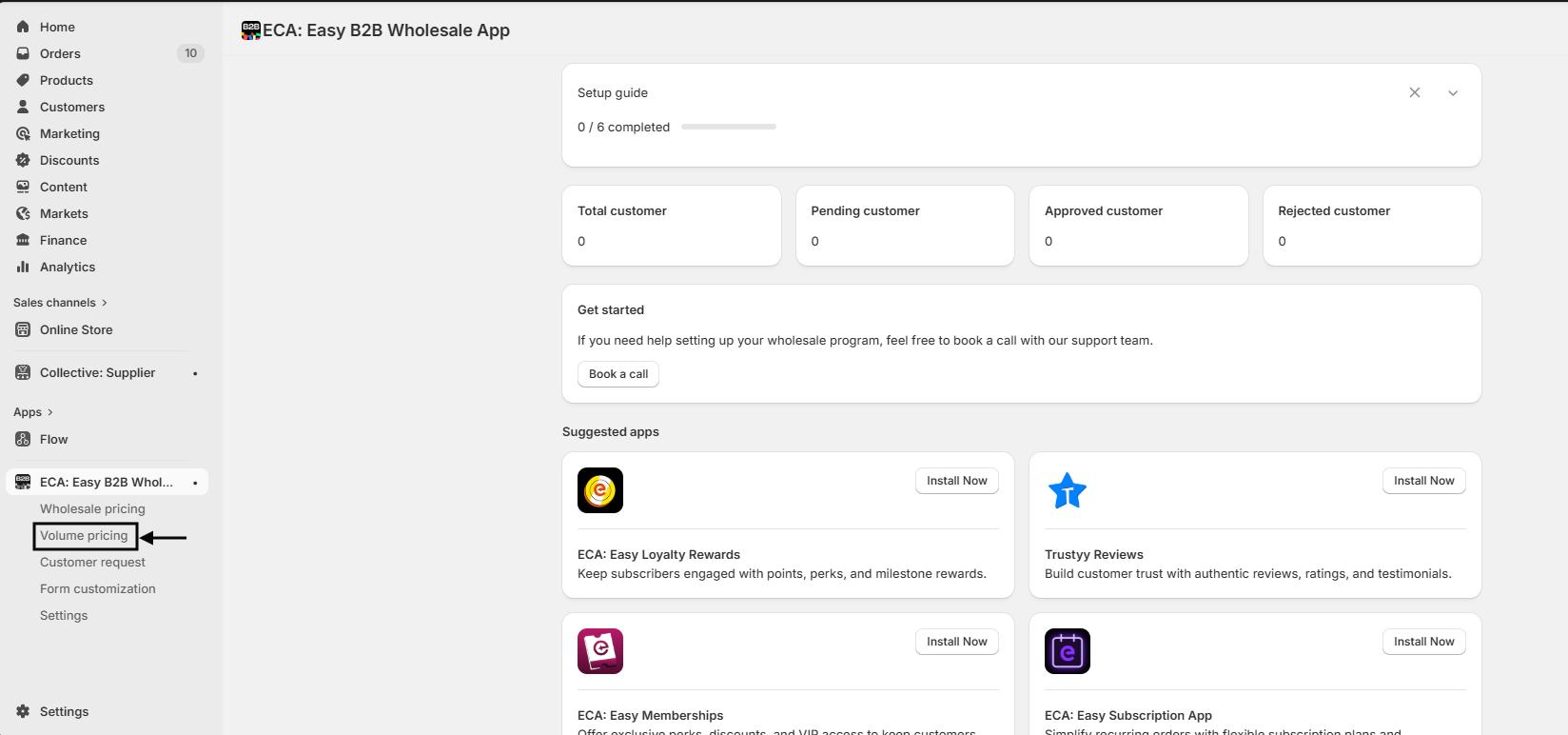
Task: Click the Products tag icon
Action: pos(23,80)
